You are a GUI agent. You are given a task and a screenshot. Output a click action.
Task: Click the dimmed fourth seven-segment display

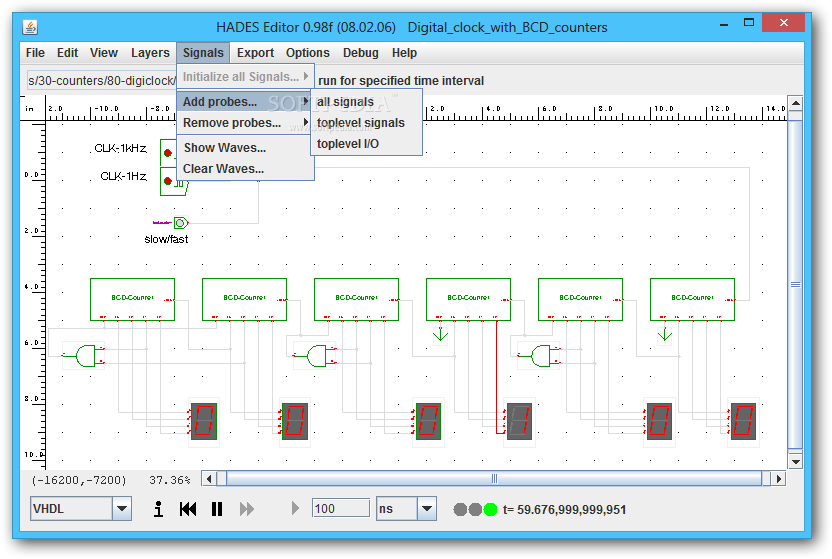coord(519,421)
